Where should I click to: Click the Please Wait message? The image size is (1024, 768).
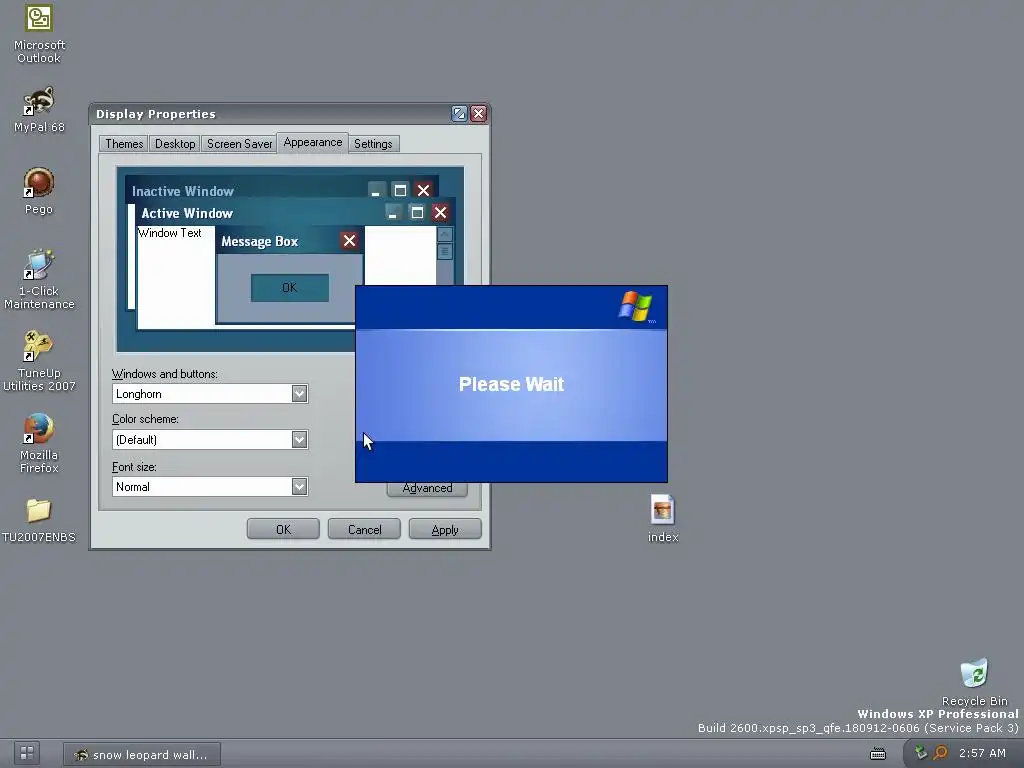511,384
